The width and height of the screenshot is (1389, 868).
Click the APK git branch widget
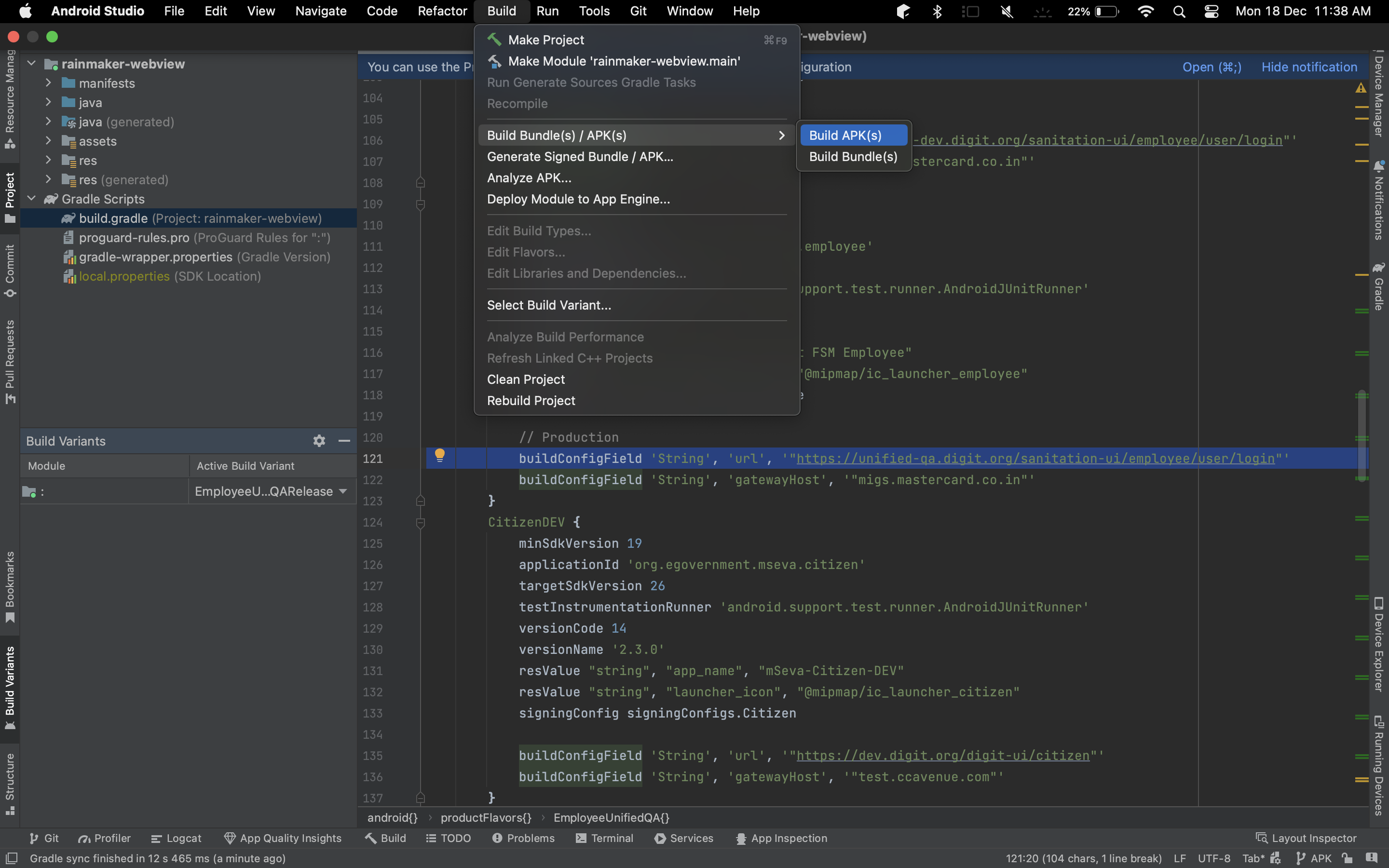point(1314,858)
